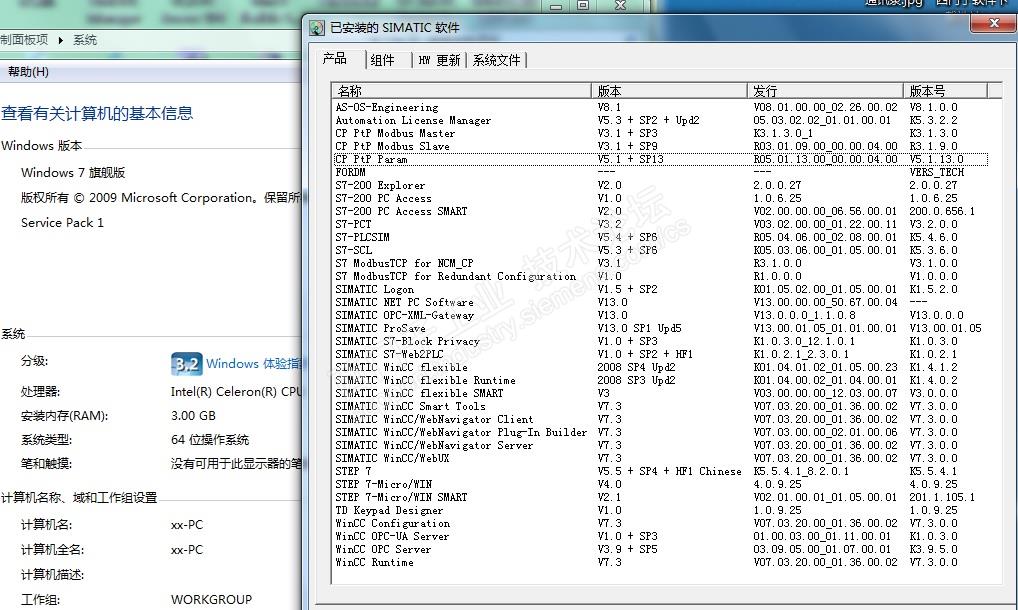Sort list by the 版本 column header
Screen dimensions: 1018x610
tap(669, 91)
